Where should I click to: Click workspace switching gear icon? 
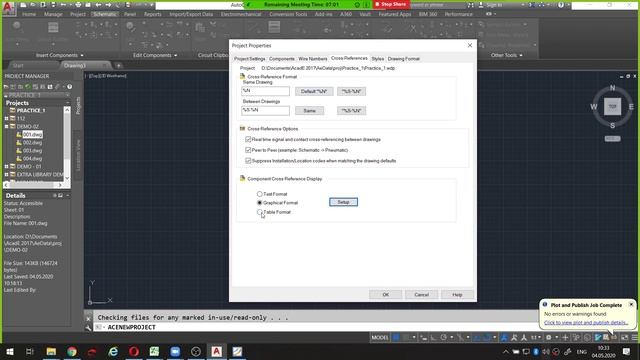tap(548, 338)
